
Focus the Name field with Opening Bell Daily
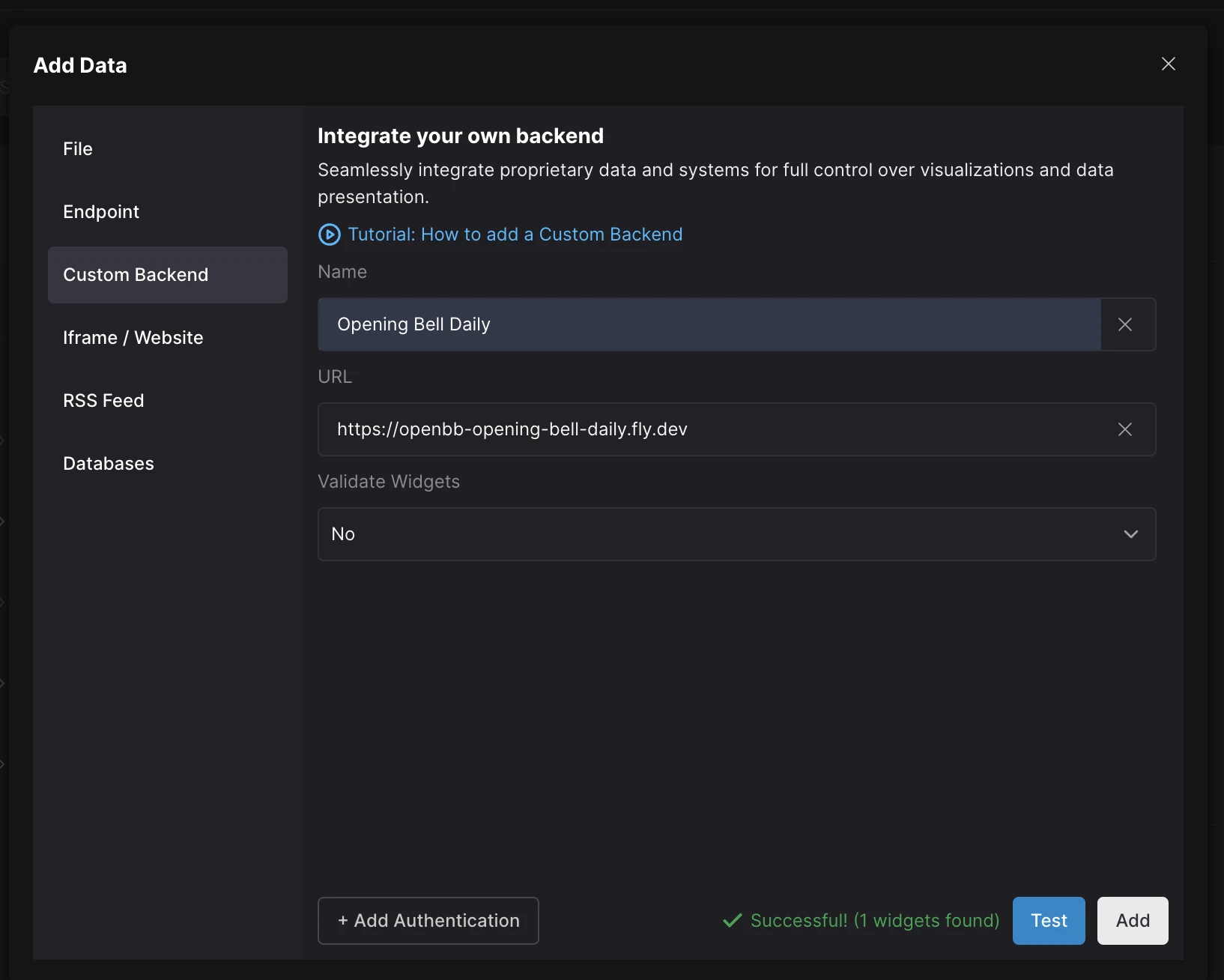[x=708, y=324]
